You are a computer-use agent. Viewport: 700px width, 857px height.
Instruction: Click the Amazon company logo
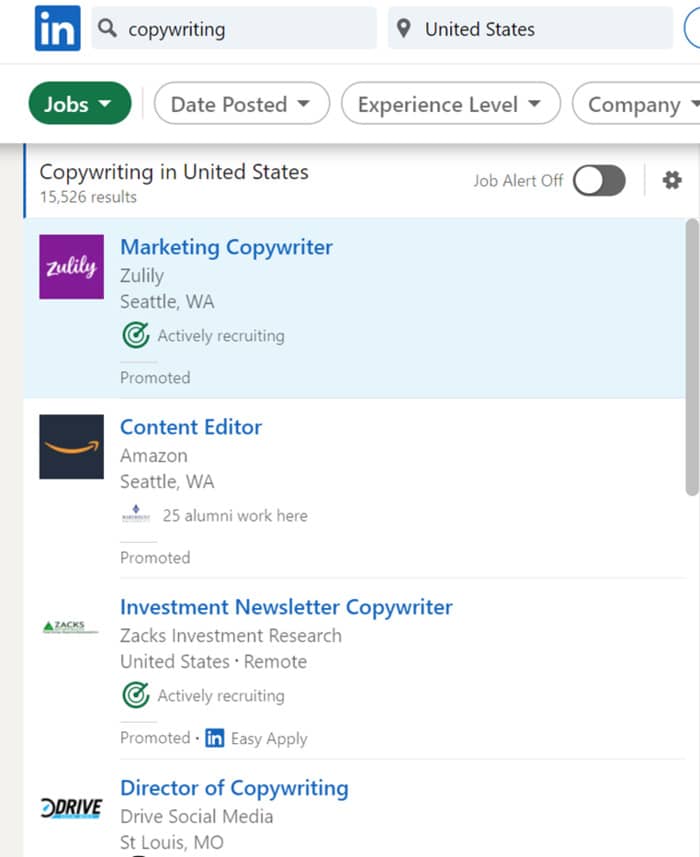point(72,447)
